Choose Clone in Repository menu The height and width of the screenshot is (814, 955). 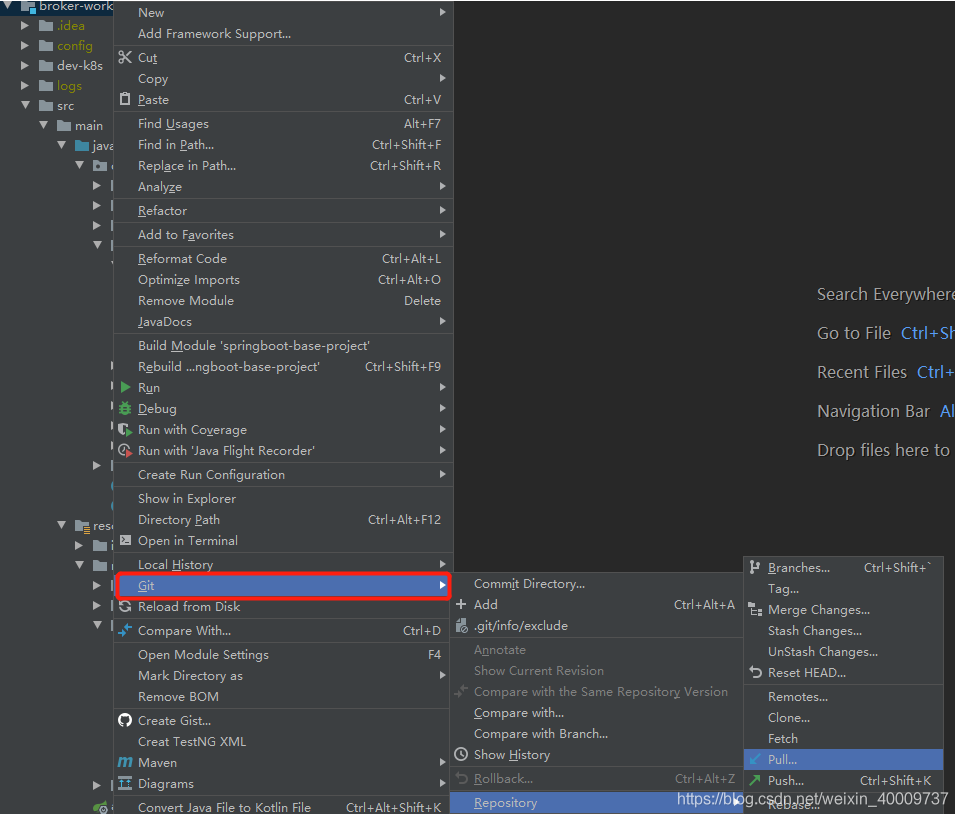(x=844, y=718)
